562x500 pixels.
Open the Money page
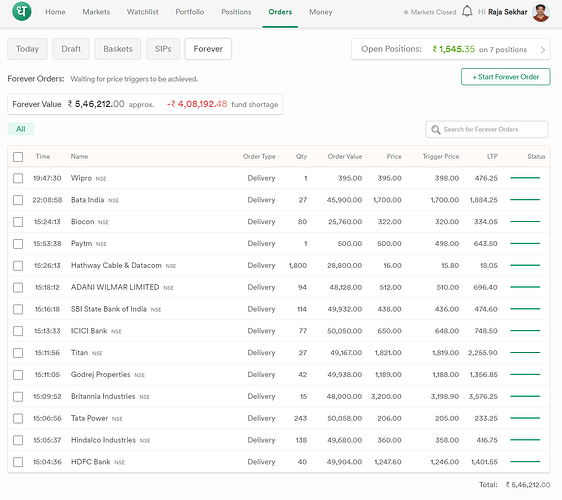pyautogui.click(x=320, y=12)
